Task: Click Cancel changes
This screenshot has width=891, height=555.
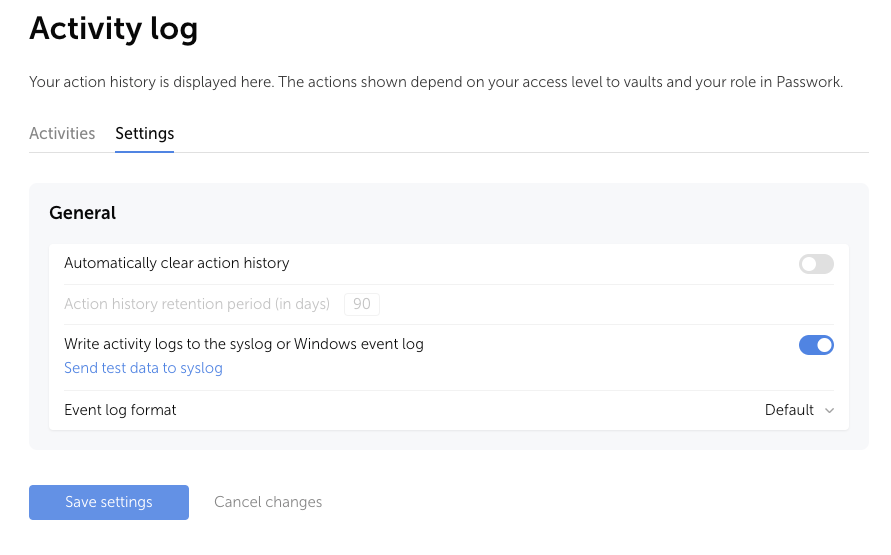Action: coord(268,502)
